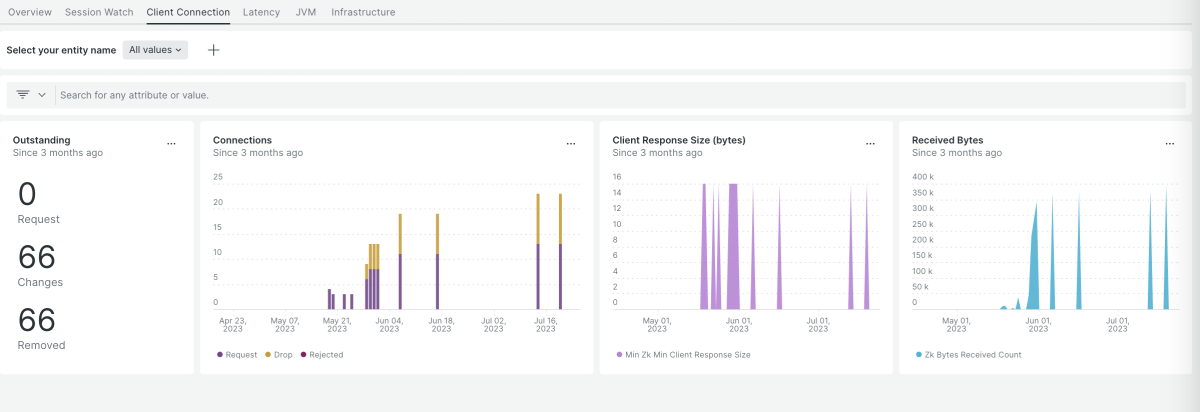Go to the JVM tab

pos(306,12)
